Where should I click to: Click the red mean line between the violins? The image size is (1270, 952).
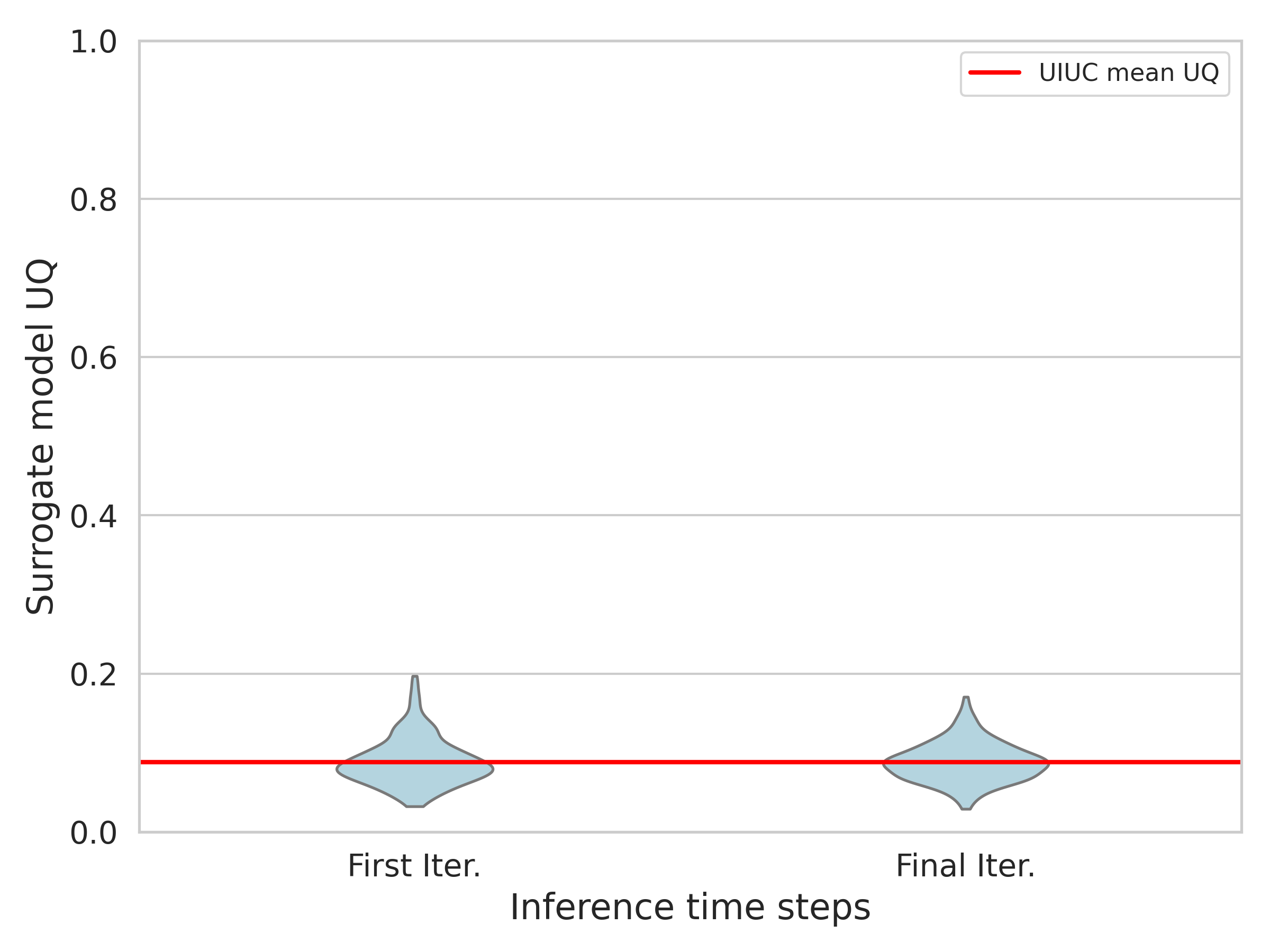click(x=689, y=762)
